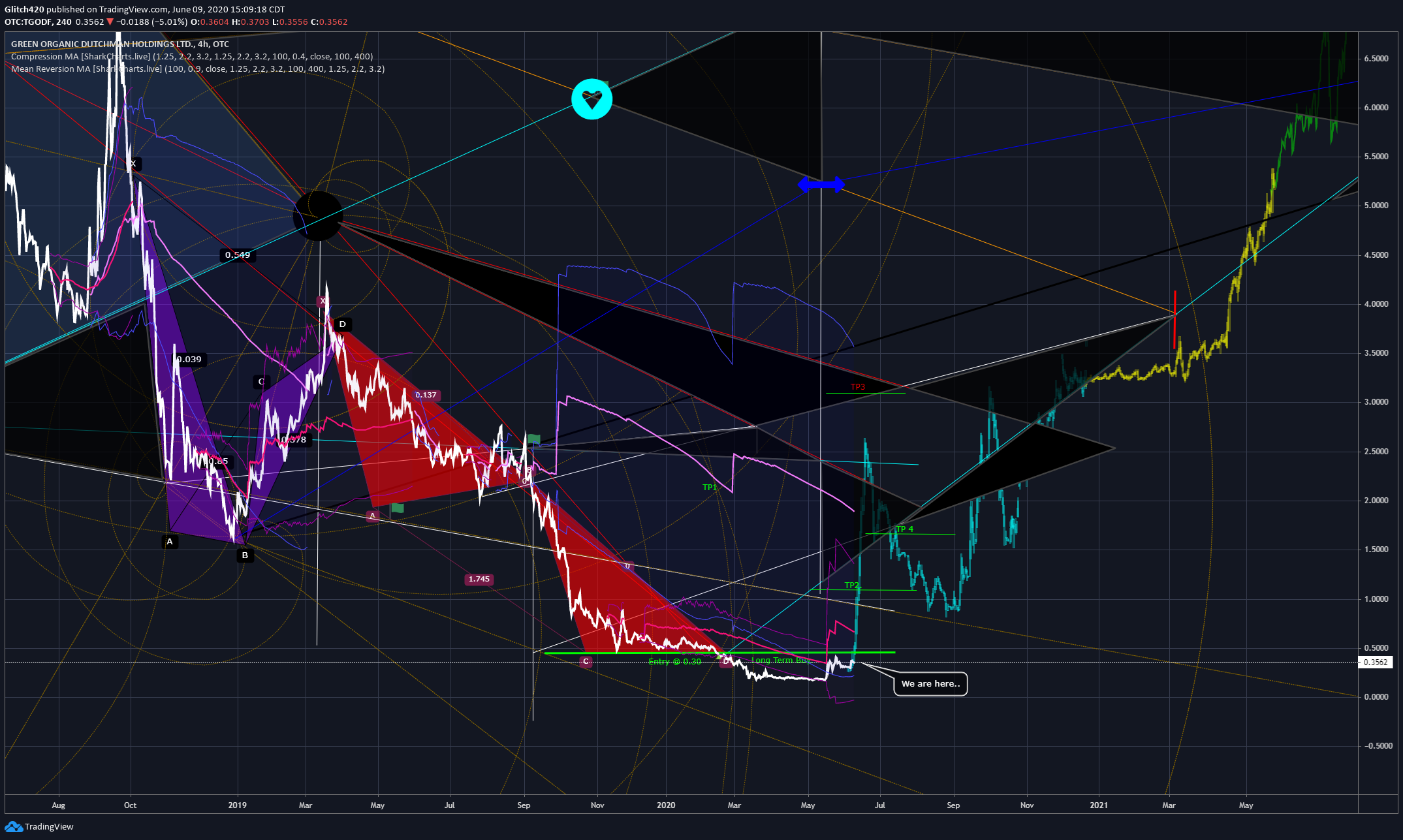
Task: Click the Glitch420 author name
Action: coord(24,9)
